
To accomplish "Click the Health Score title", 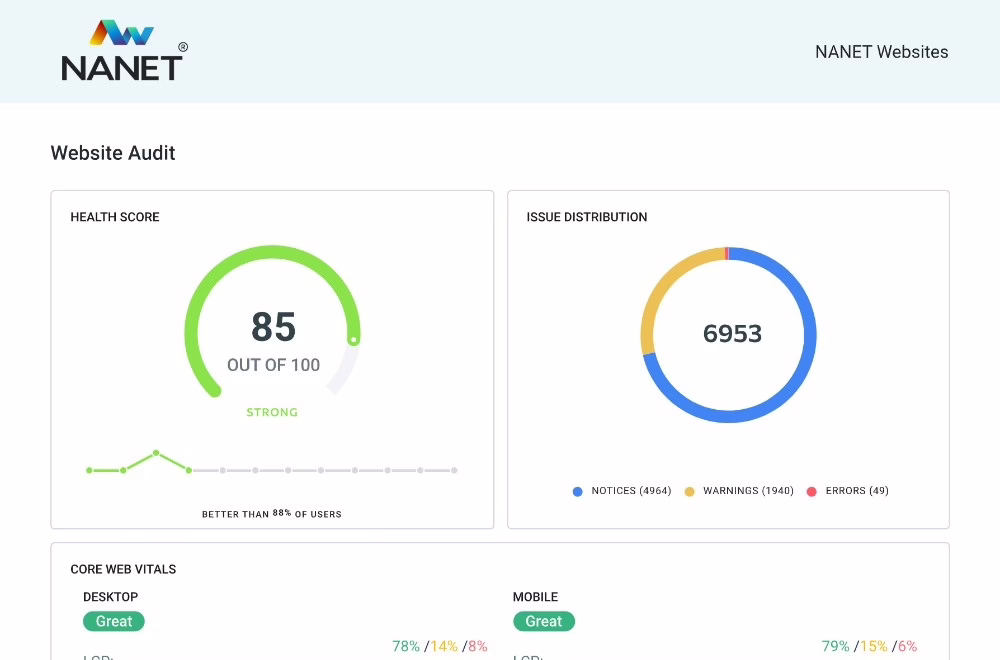I will [x=115, y=217].
